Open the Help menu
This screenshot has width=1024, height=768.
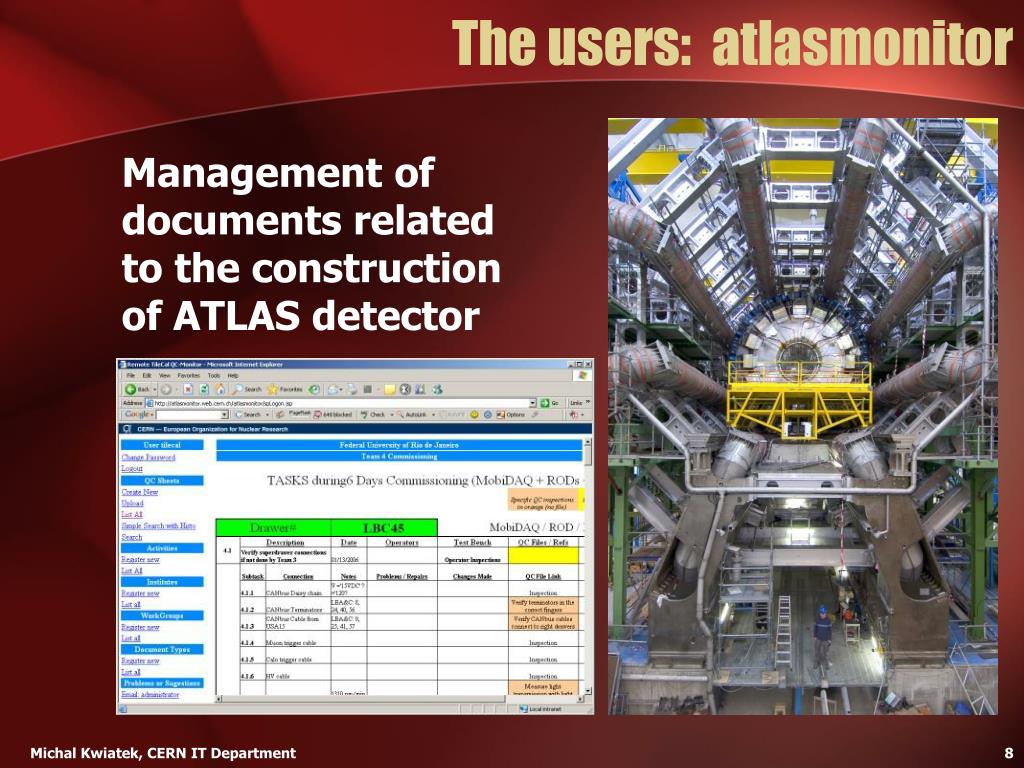pyautogui.click(x=233, y=376)
